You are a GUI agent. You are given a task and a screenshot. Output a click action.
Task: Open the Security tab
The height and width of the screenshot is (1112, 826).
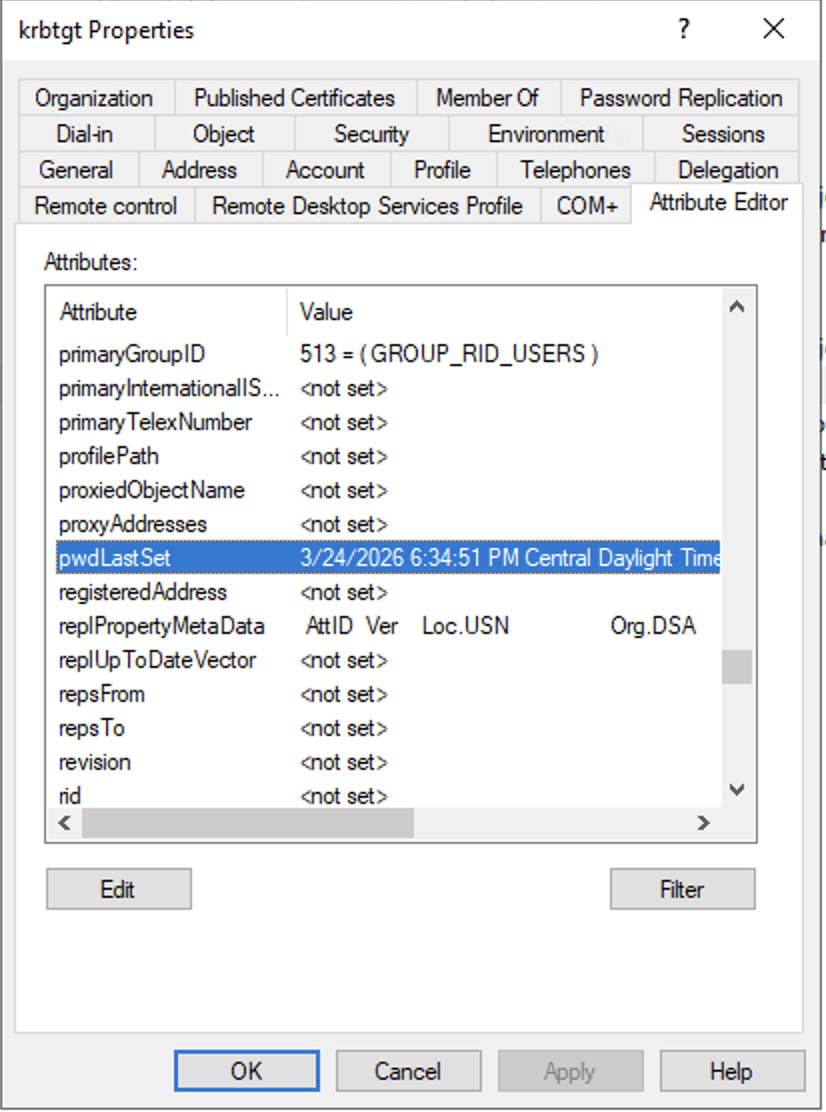372,134
